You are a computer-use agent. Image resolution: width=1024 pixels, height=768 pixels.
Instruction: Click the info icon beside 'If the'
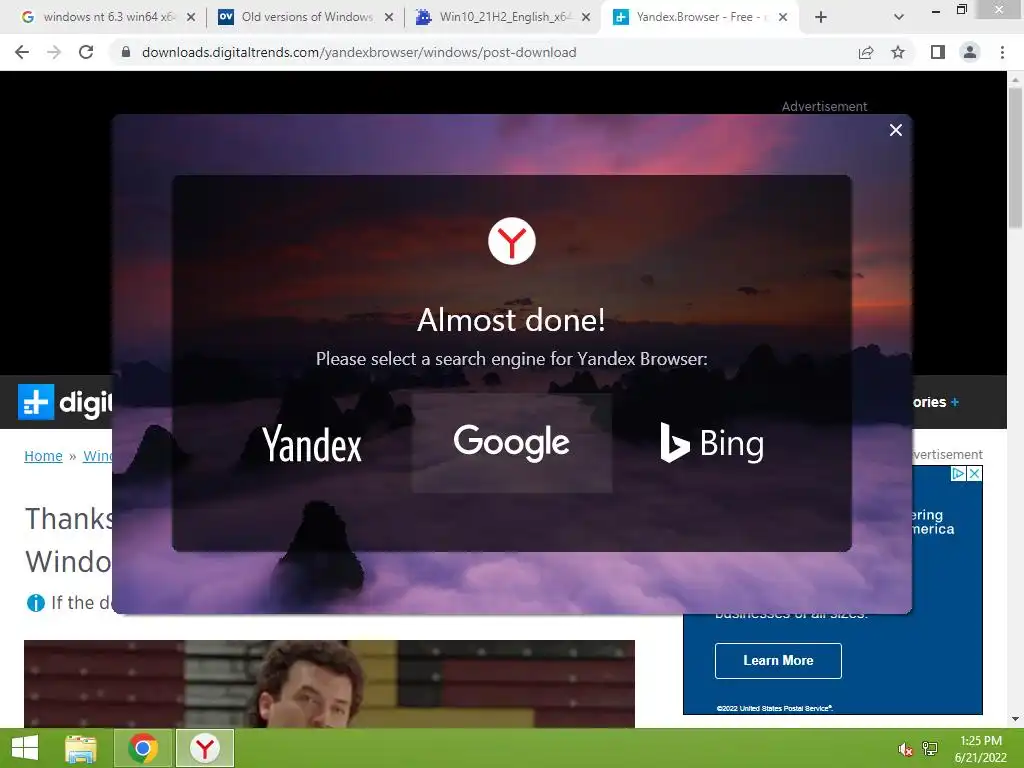point(35,603)
